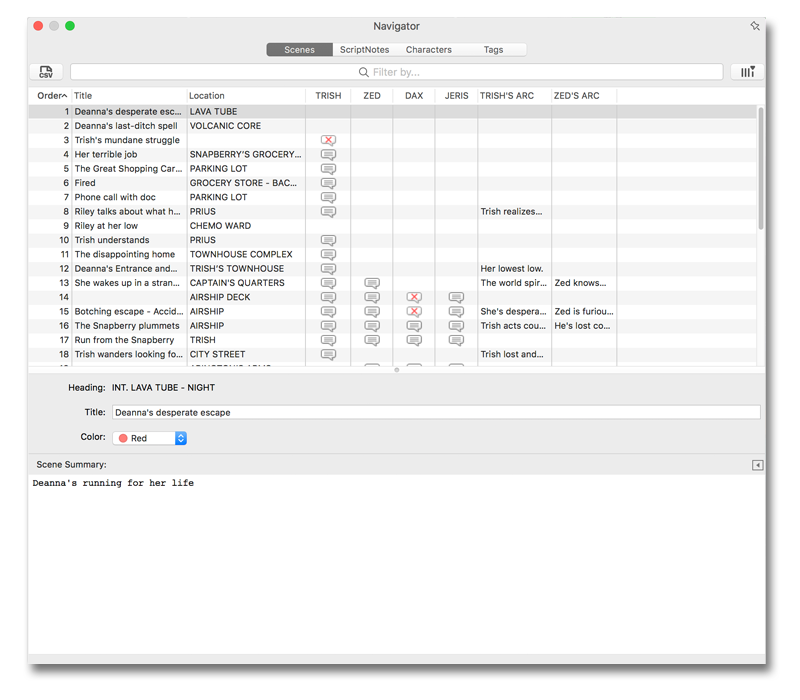Click the pin icon in title bar

click(755, 26)
